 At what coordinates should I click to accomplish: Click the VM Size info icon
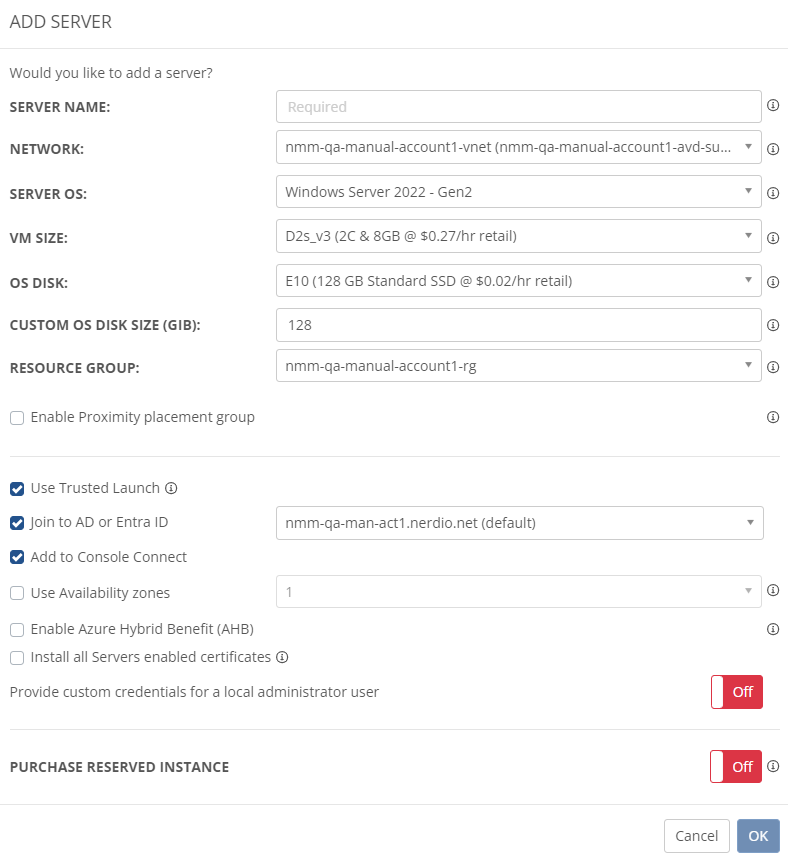pos(773,237)
